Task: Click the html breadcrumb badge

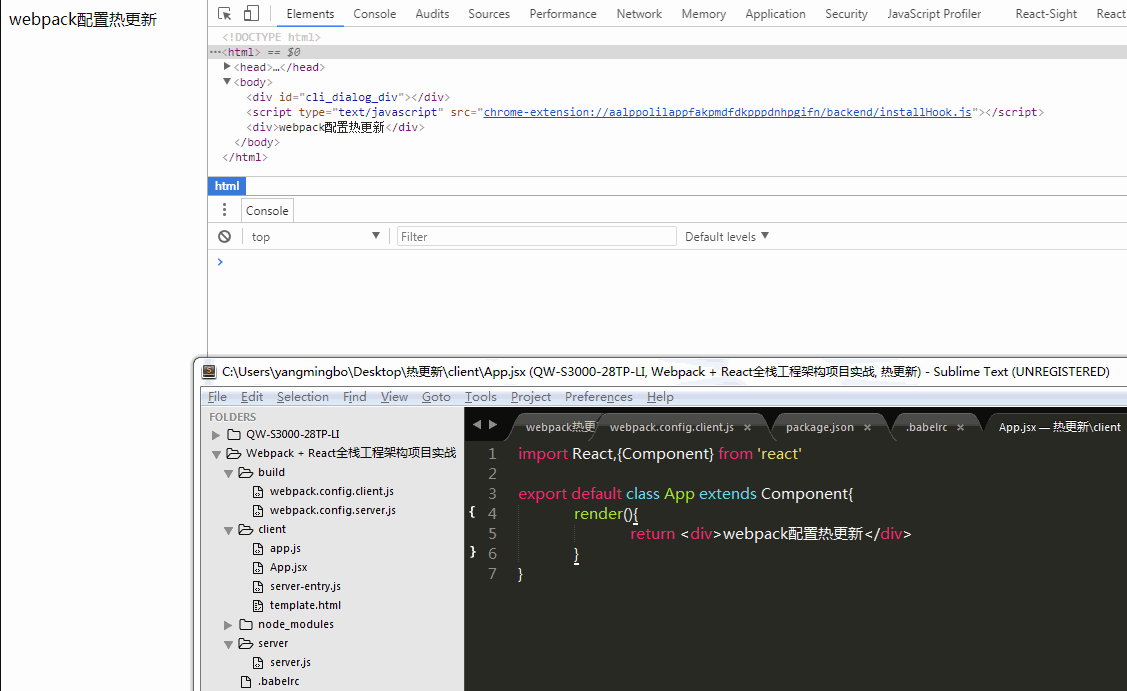Action: coord(226,186)
